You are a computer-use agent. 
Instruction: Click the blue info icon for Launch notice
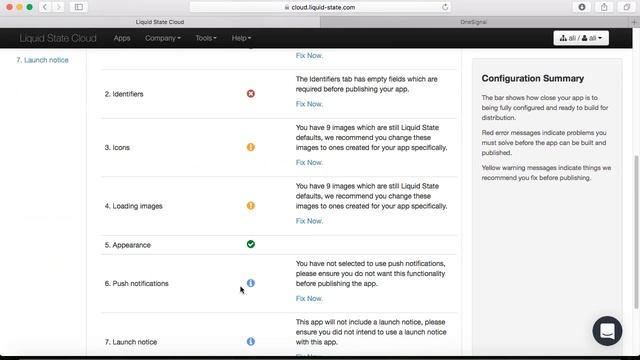[x=251, y=341]
